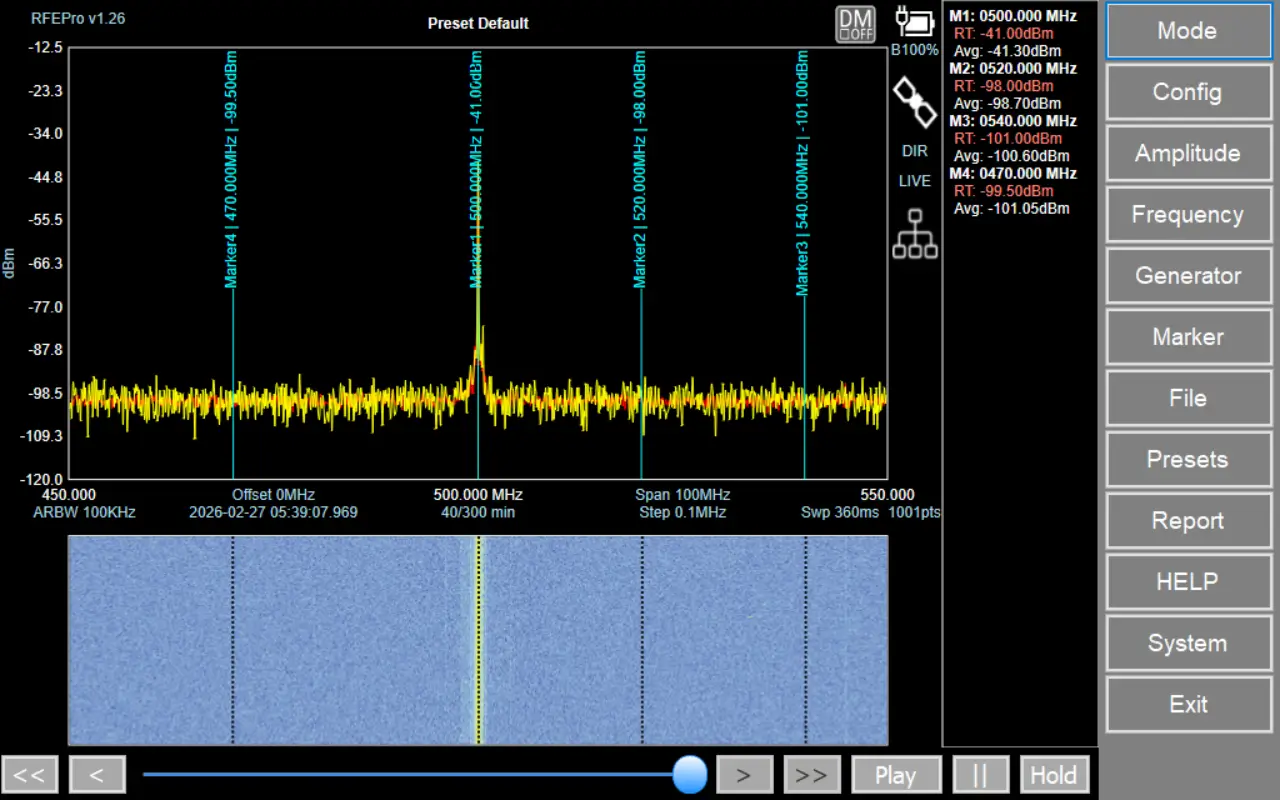Click the Presets button

pos(1187,460)
